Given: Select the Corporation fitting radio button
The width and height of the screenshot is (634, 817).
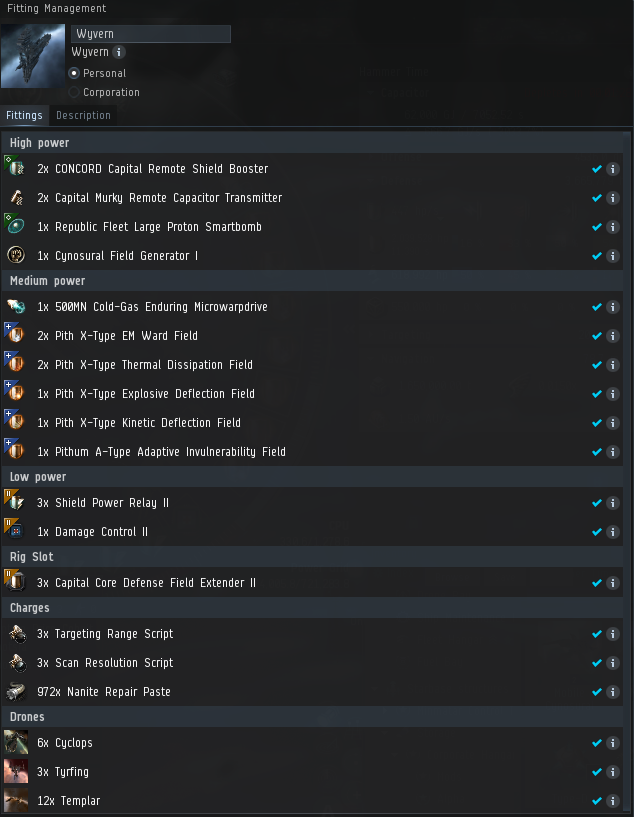Looking at the screenshot, I should pyautogui.click(x=74, y=92).
